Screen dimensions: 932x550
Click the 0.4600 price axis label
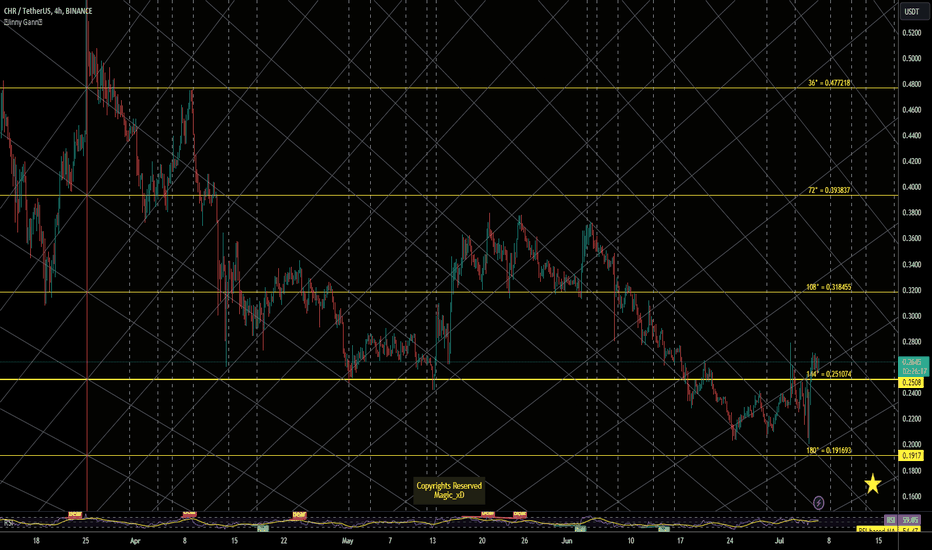911,110
